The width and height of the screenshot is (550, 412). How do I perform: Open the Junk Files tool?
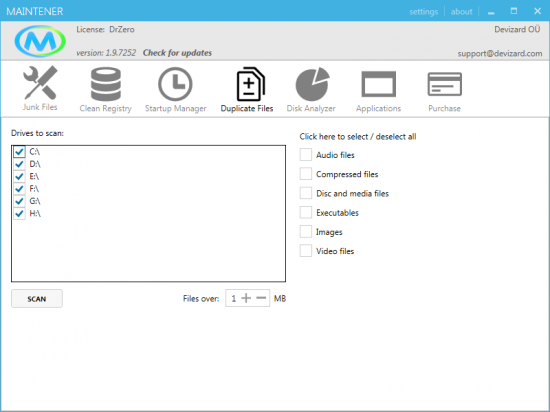pyautogui.click(x=40, y=88)
